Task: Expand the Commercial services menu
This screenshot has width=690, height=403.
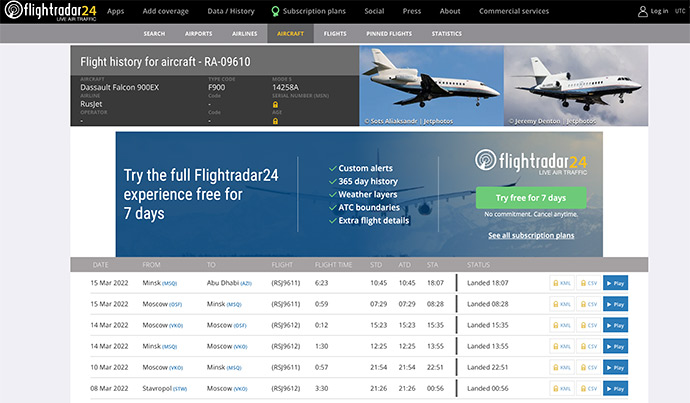Action: 515,11
